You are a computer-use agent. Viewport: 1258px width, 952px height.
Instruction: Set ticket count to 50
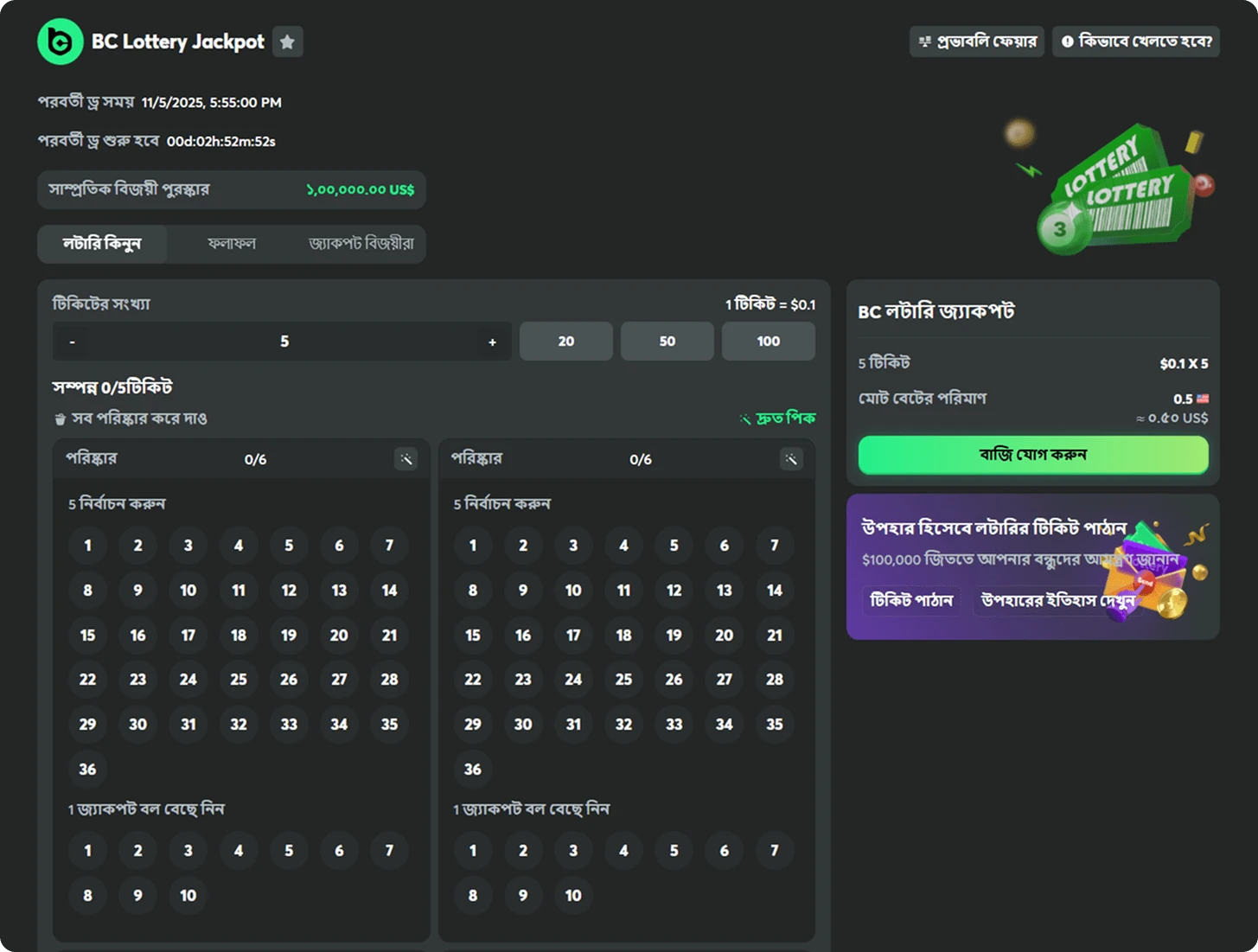[667, 342]
